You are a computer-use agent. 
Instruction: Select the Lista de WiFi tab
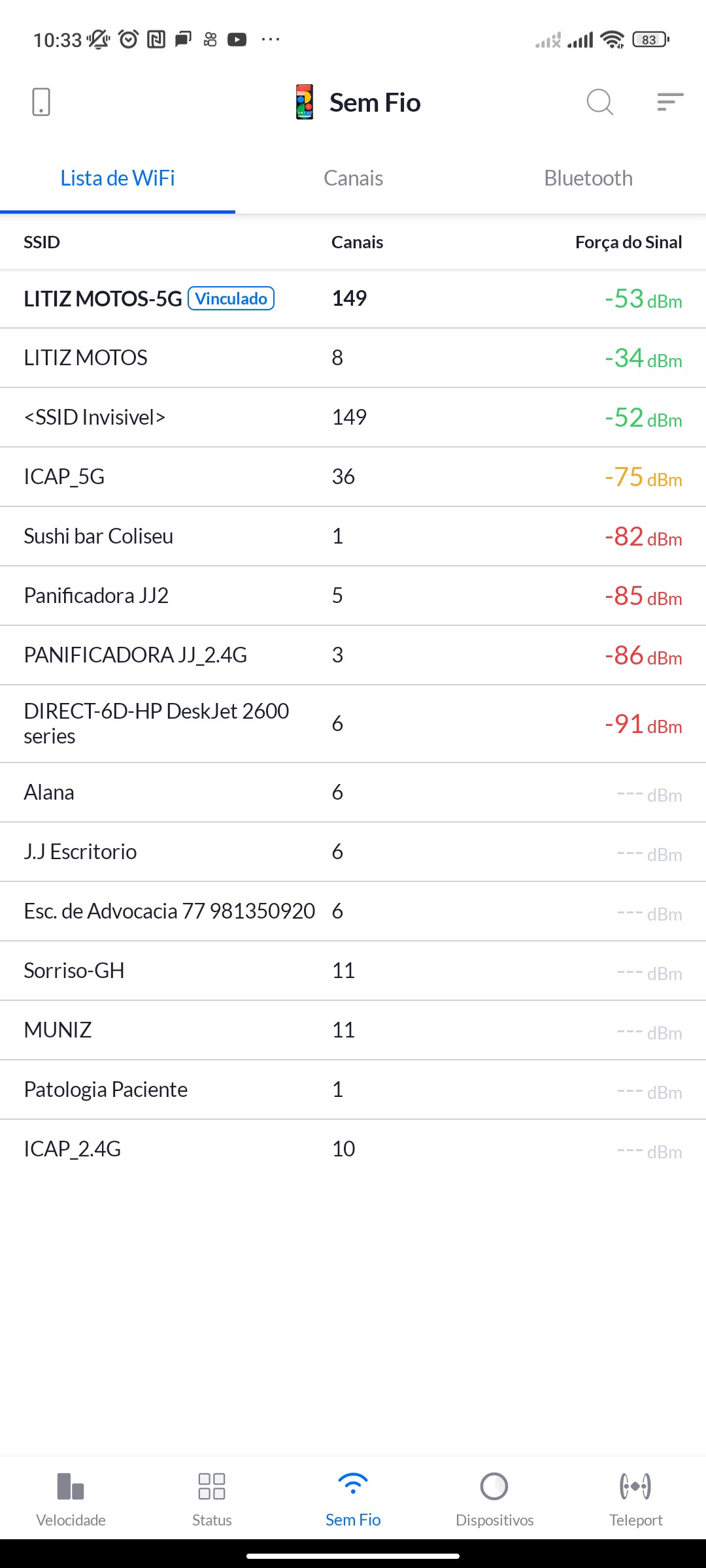tap(118, 178)
